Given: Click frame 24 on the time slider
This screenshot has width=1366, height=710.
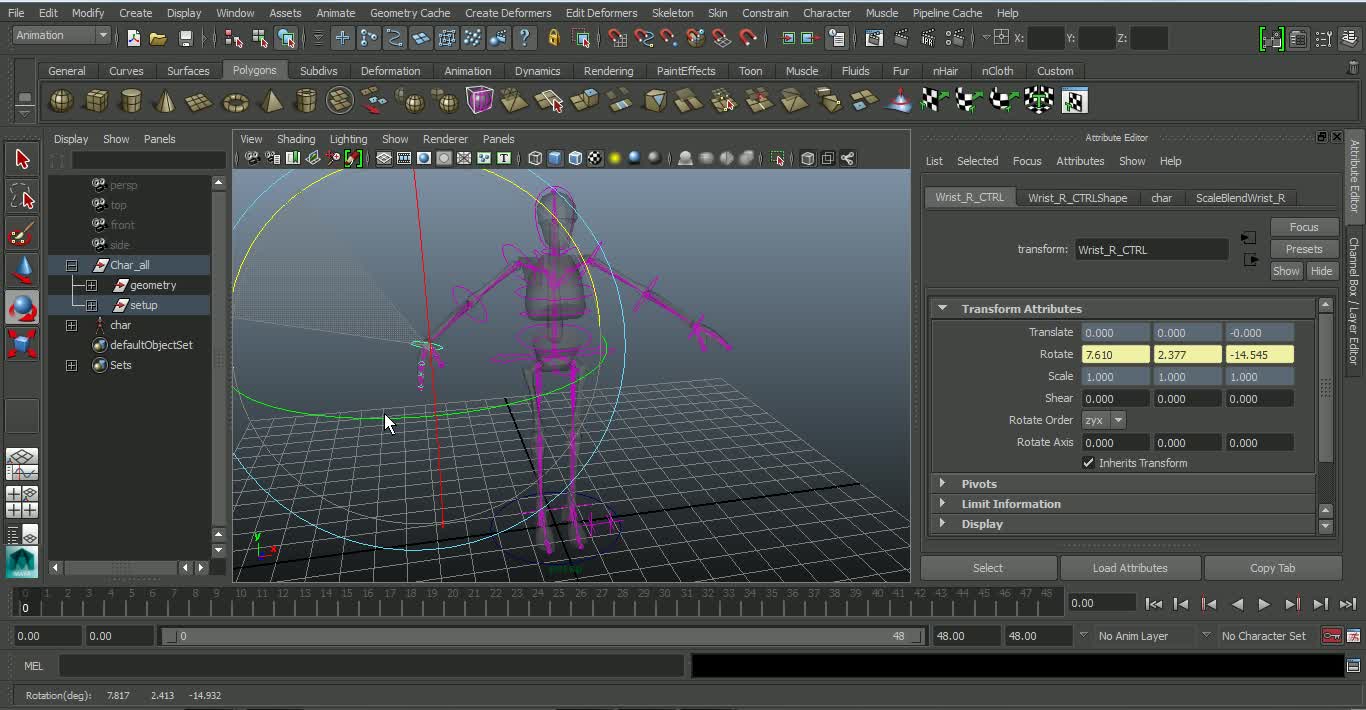Looking at the screenshot, I should (535, 604).
